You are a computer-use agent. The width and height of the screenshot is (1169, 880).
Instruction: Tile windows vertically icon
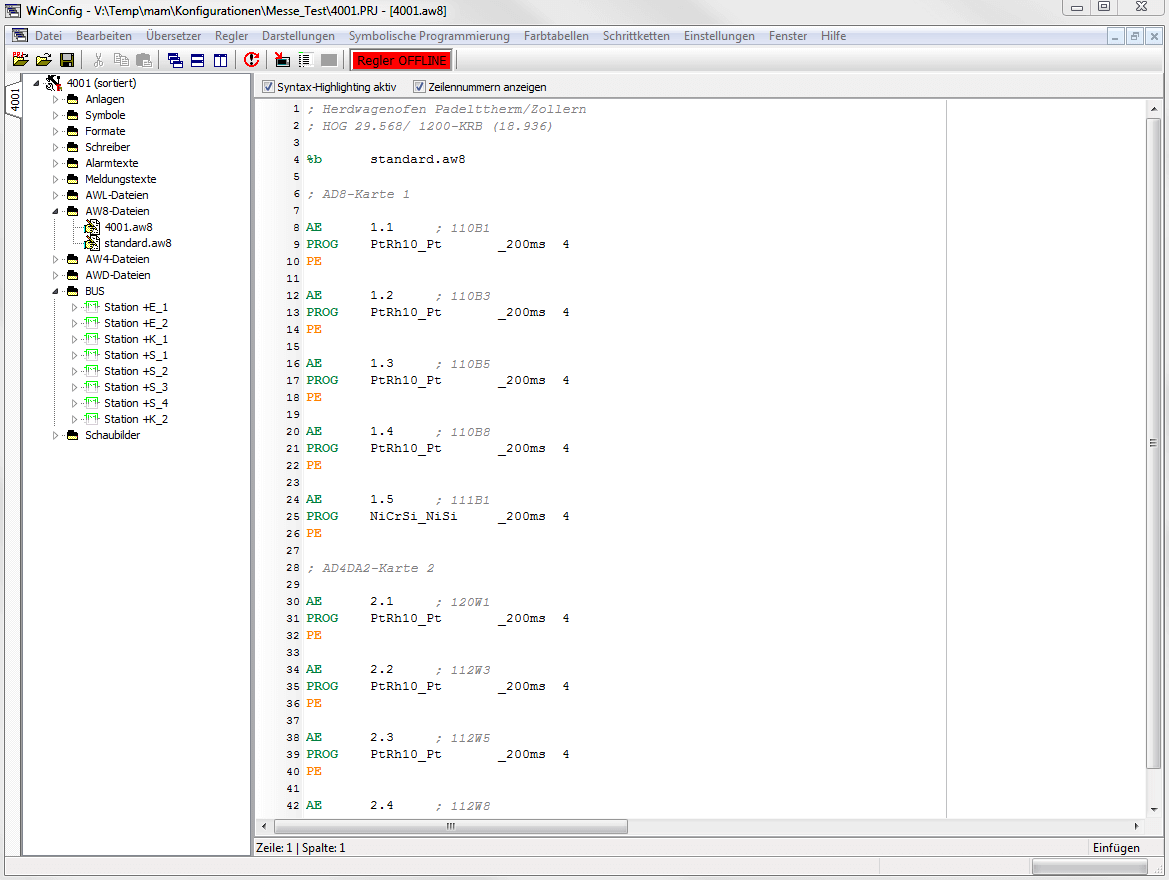point(221,60)
